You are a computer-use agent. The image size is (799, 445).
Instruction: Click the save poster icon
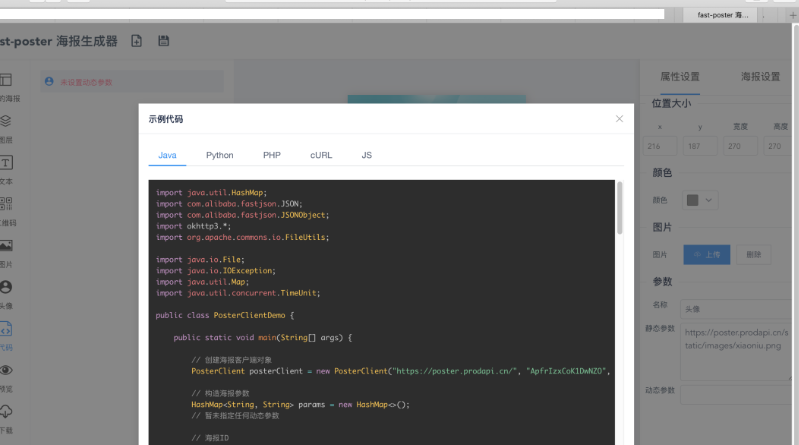click(x=164, y=41)
